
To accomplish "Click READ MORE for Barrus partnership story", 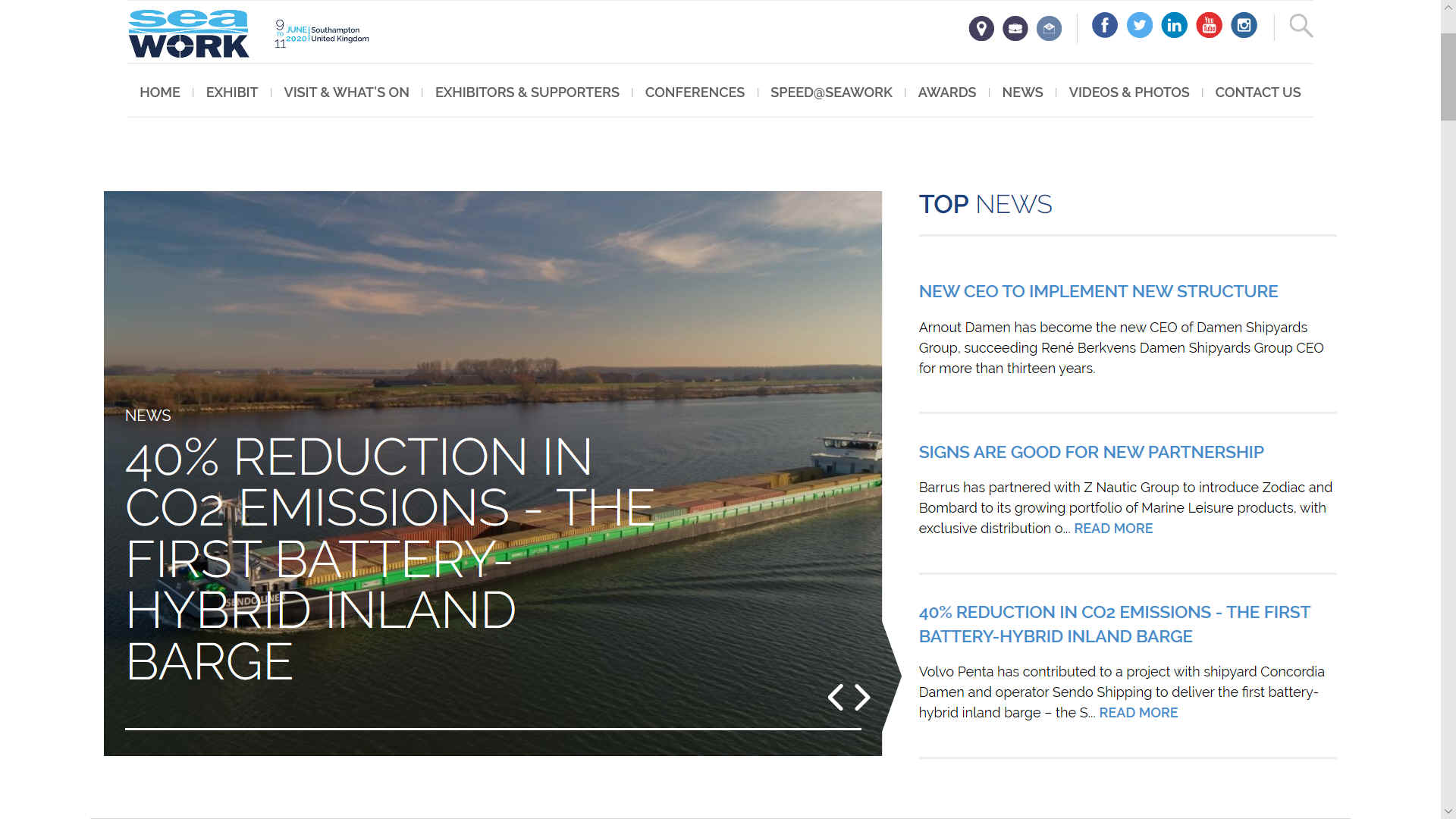I will 1113,529.
